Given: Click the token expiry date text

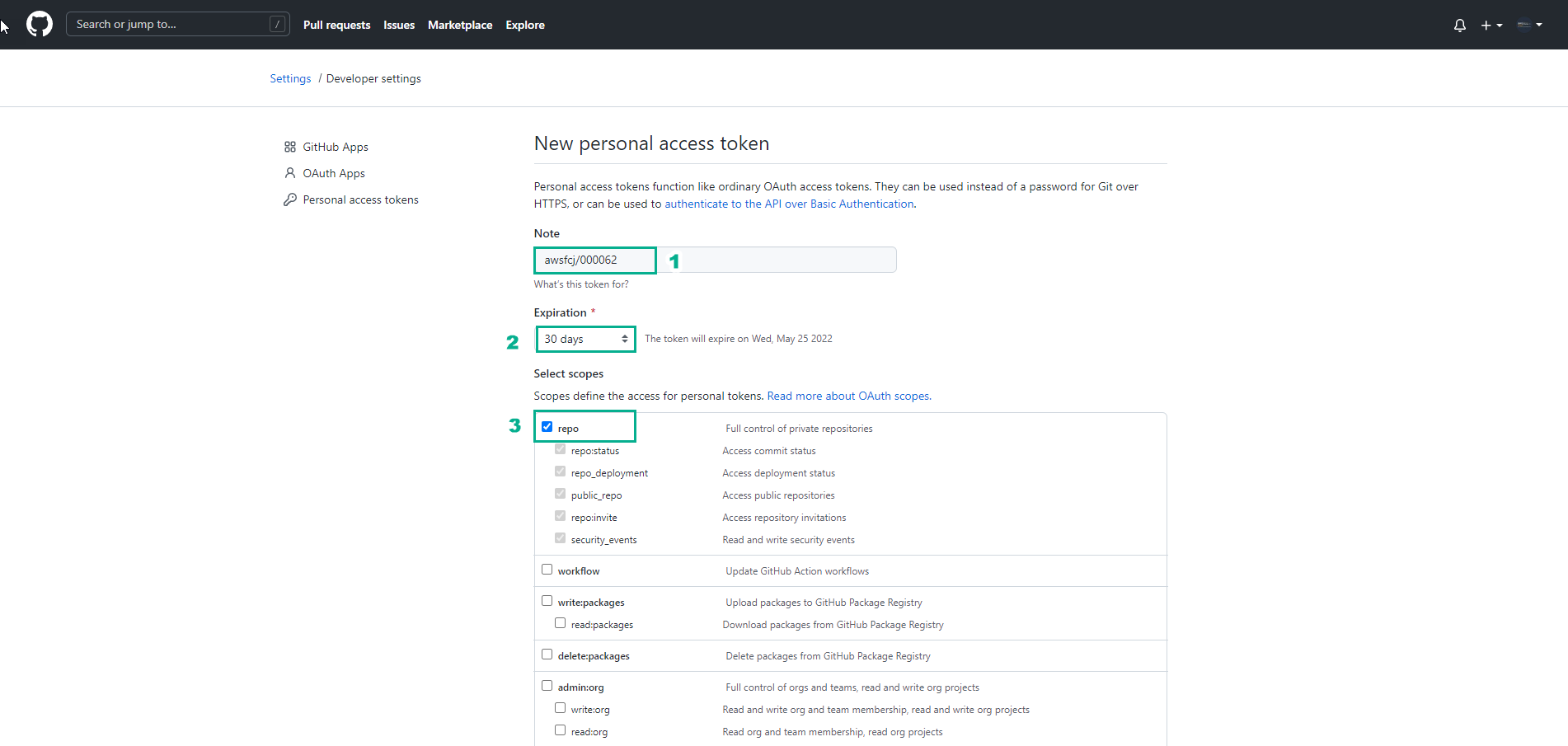Looking at the screenshot, I should (x=739, y=339).
